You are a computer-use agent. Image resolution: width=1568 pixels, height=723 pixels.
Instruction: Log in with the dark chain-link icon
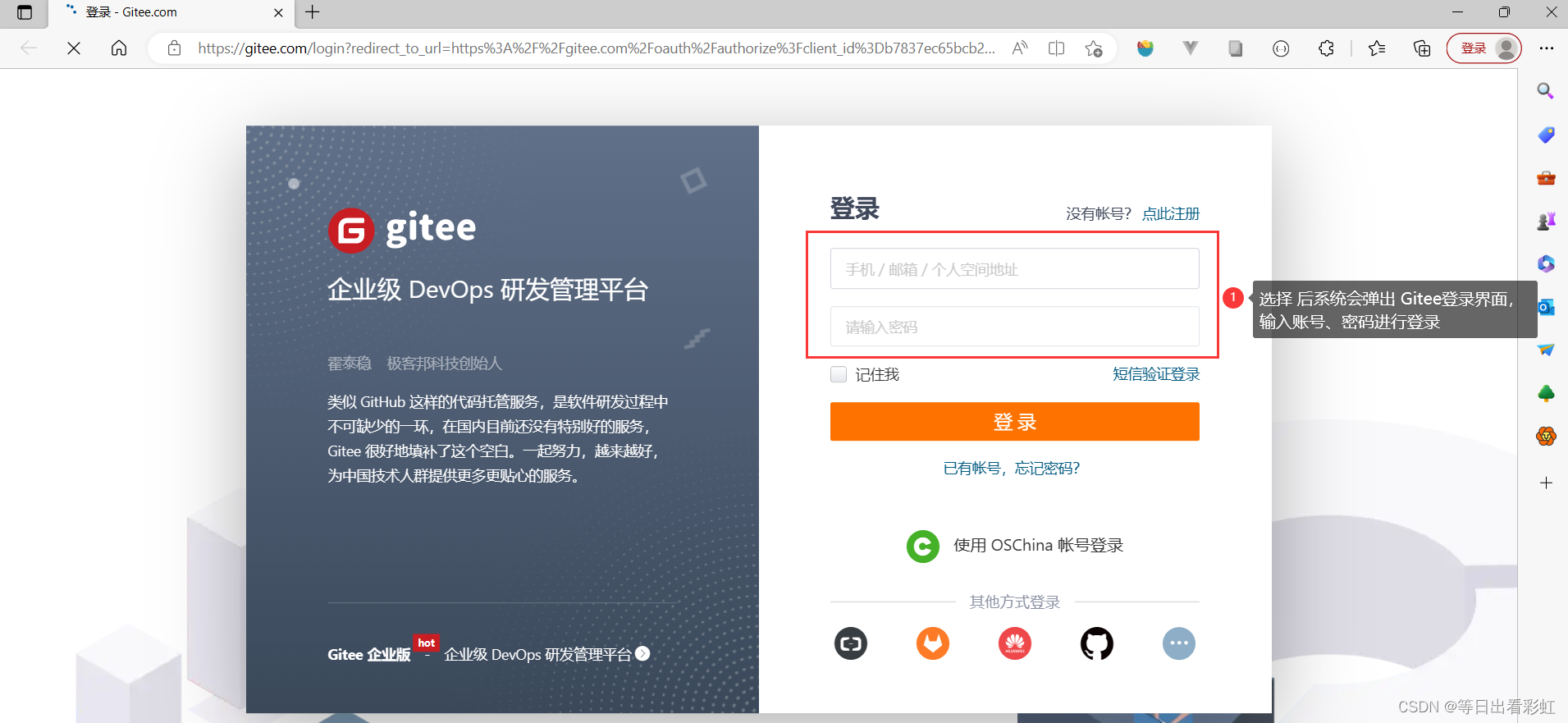(x=851, y=643)
